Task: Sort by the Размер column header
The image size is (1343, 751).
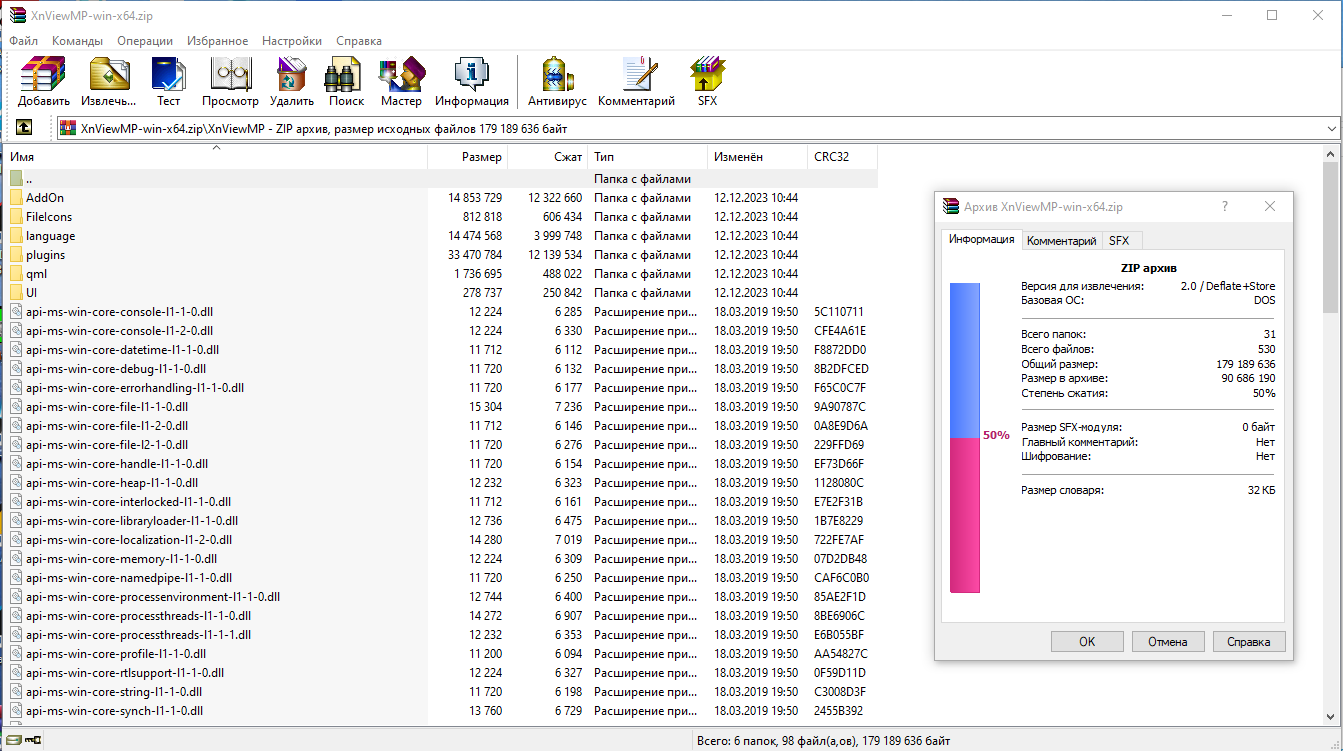Action: pos(468,157)
